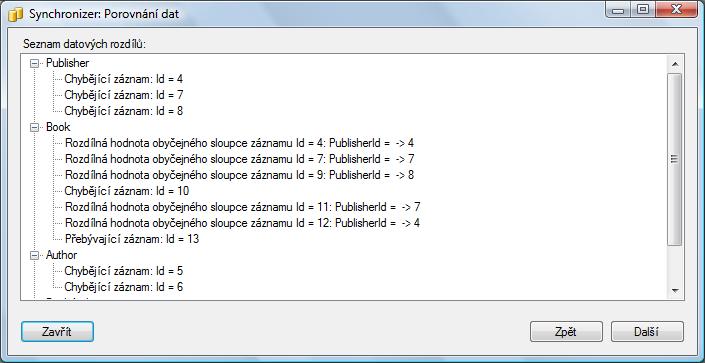Go back with the Zpět button

tap(566, 332)
